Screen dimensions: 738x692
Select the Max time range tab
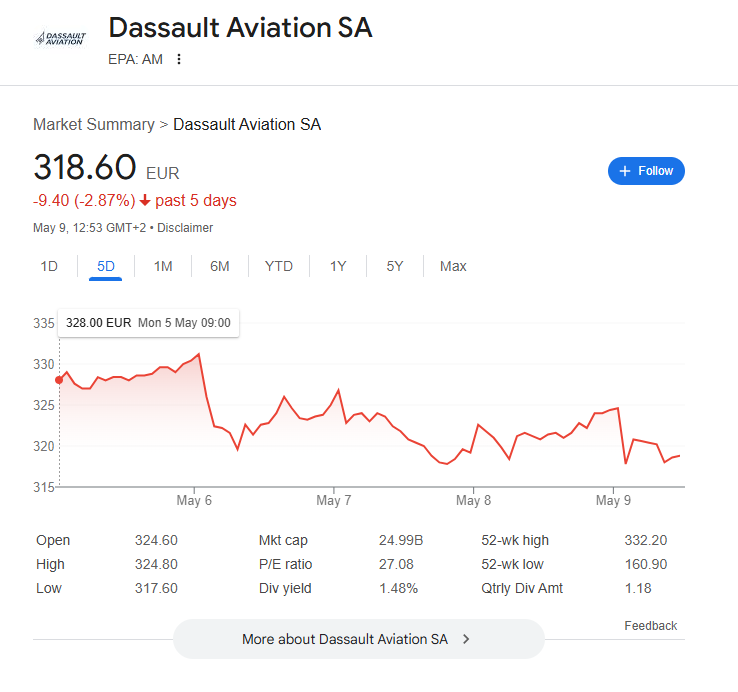click(453, 266)
